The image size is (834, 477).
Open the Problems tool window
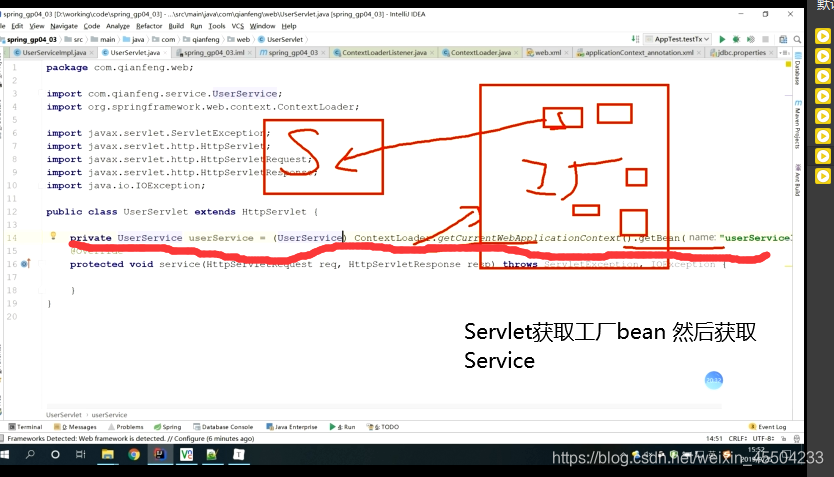pyautogui.click(x=126, y=427)
